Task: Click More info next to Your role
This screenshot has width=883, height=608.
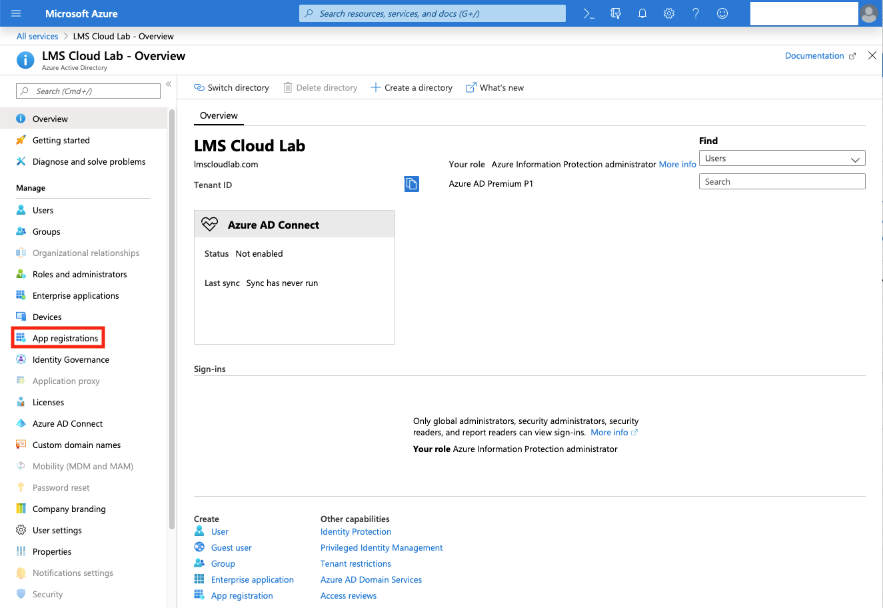Action: pos(677,164)
